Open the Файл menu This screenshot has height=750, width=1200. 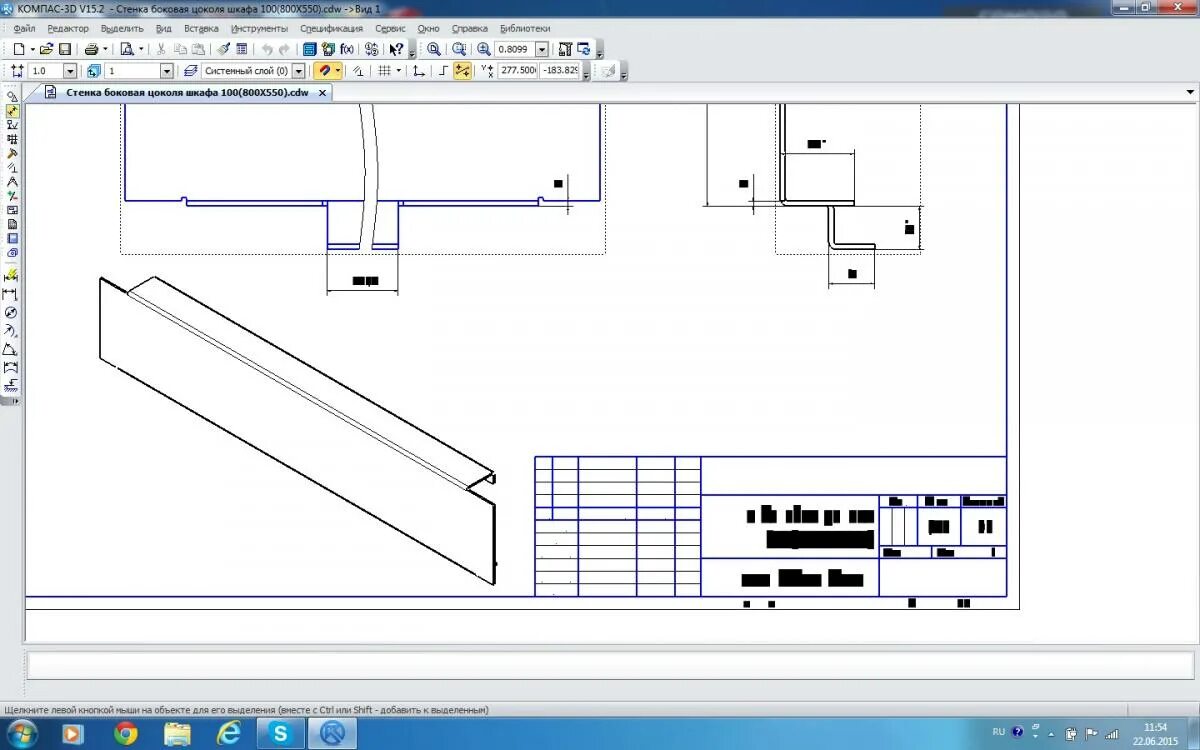(x=25, y=28)
